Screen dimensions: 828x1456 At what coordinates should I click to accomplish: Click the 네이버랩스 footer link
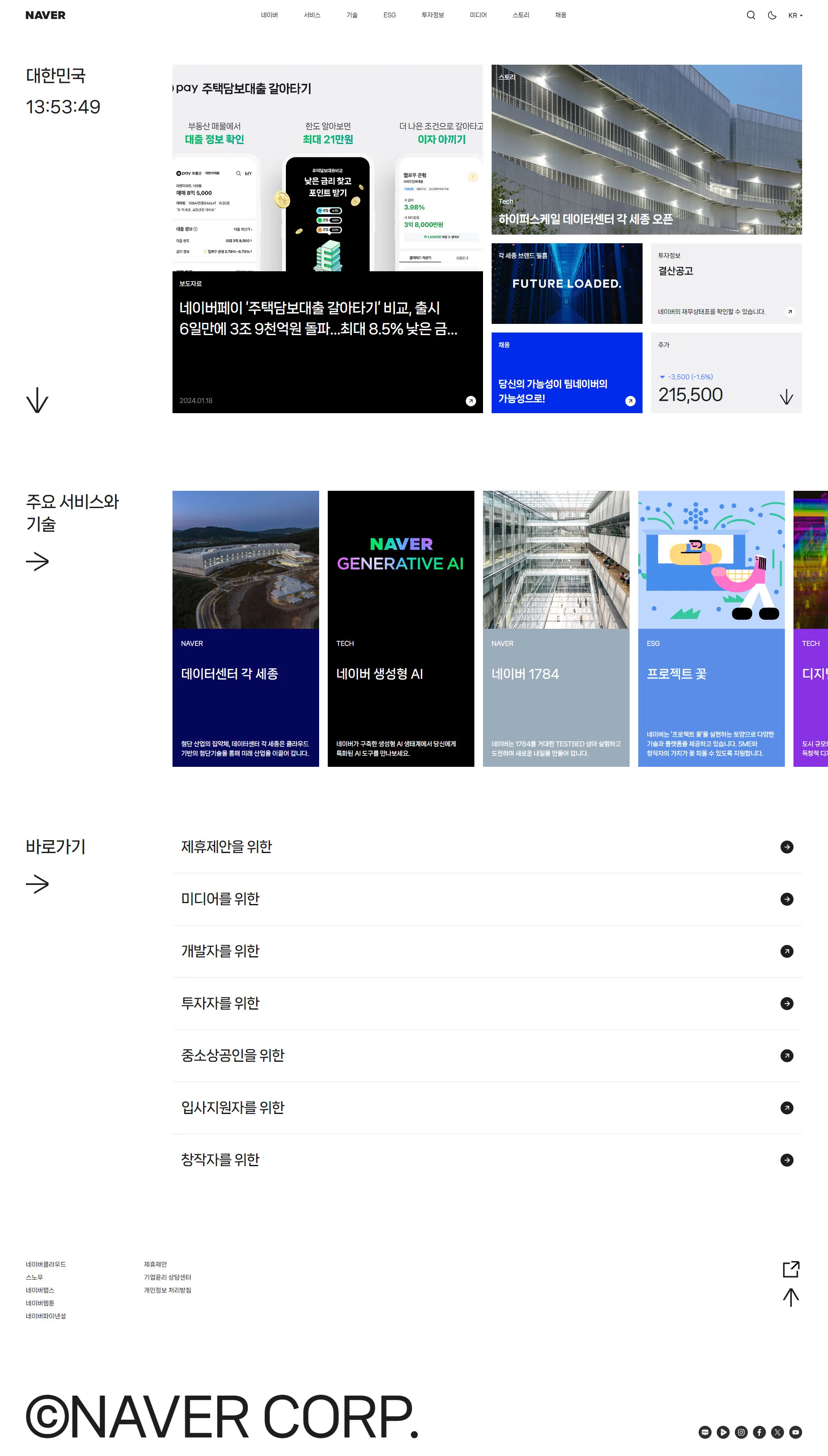pos(41,1290)
